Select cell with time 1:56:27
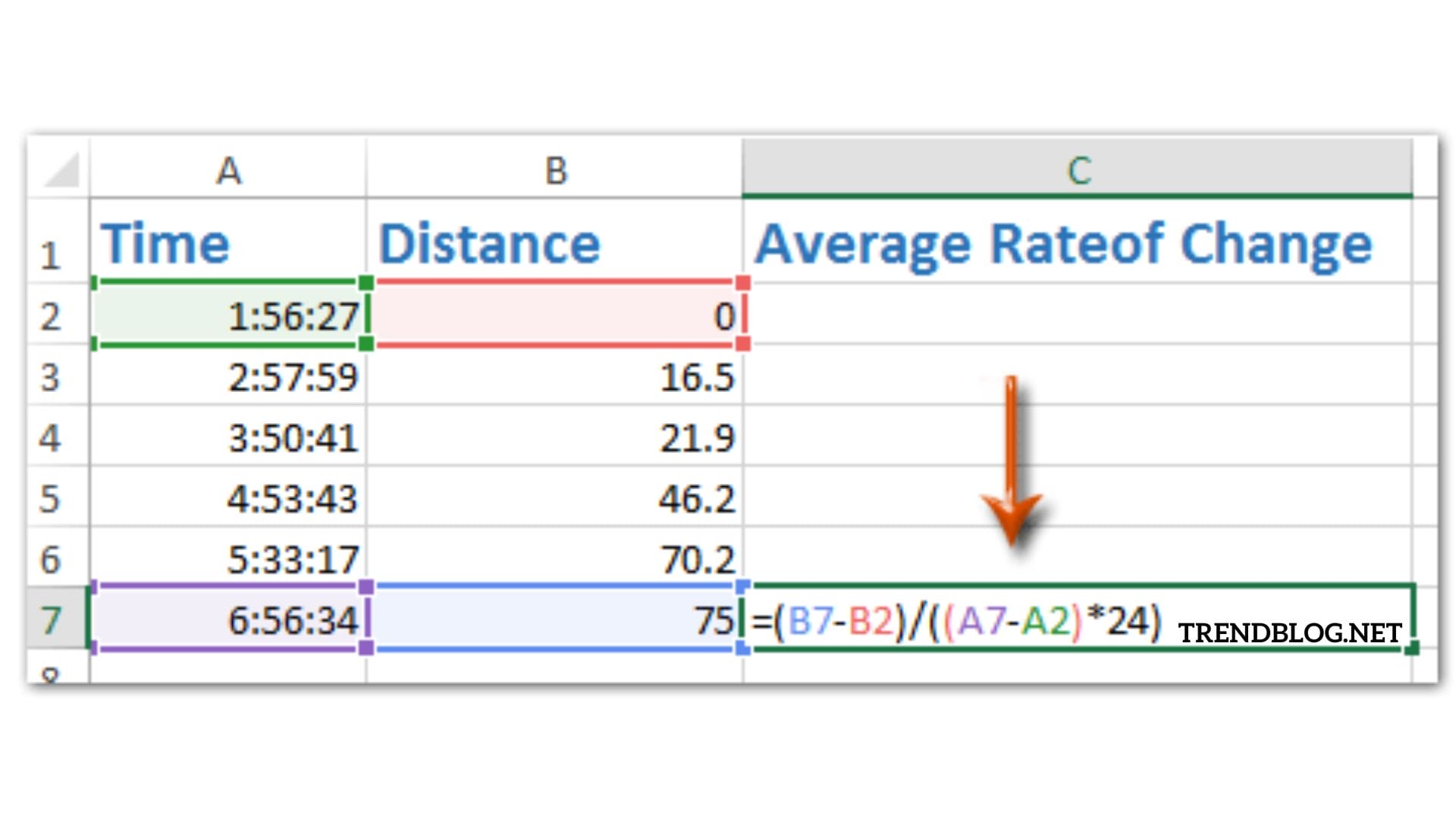Screen dimensions: 1456x819 [293, 315]
